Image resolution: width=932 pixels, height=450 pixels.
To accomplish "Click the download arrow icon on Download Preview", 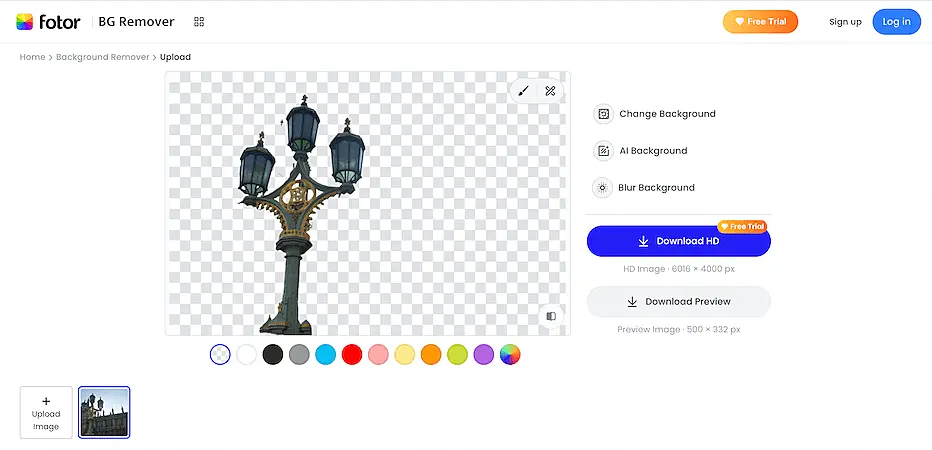I will [632, 301].
